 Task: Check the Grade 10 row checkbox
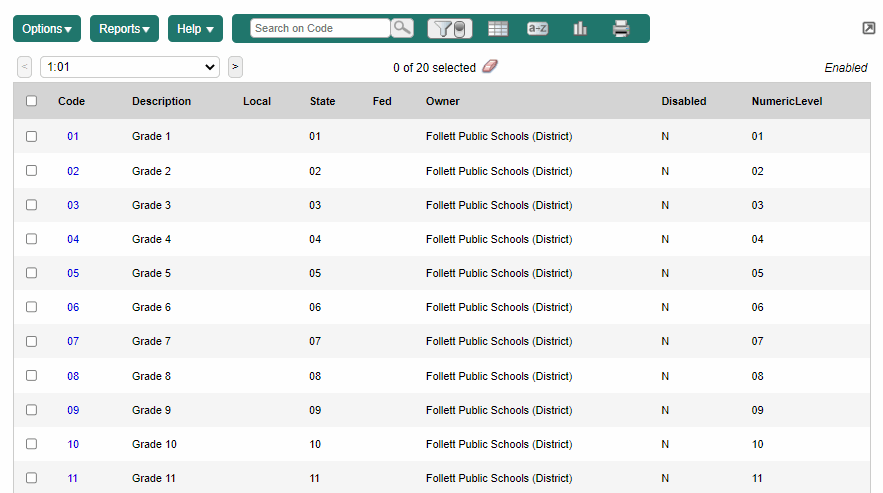coord(32,444)
